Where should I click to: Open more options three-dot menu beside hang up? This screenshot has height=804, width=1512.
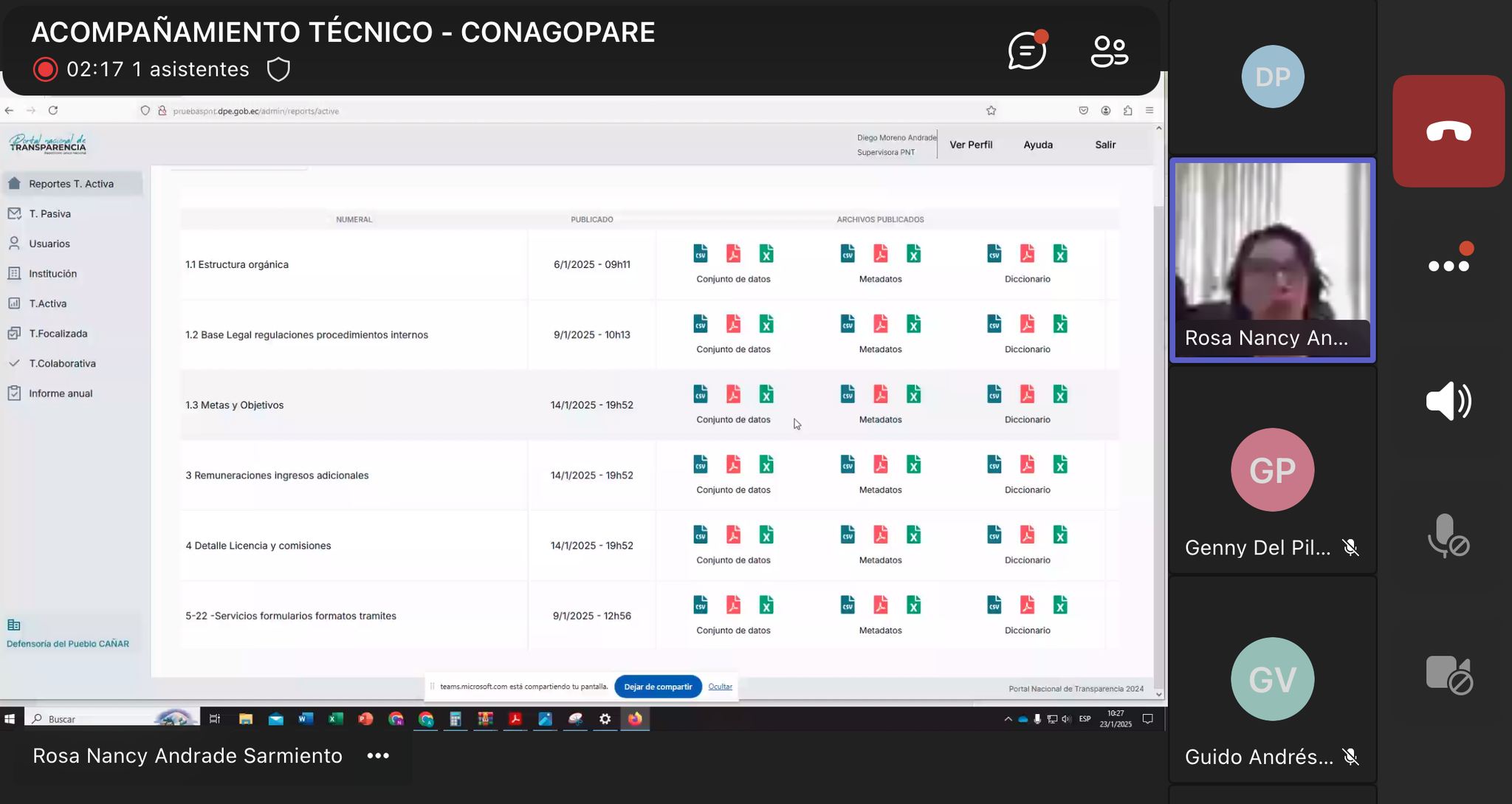pos(1448,265)
